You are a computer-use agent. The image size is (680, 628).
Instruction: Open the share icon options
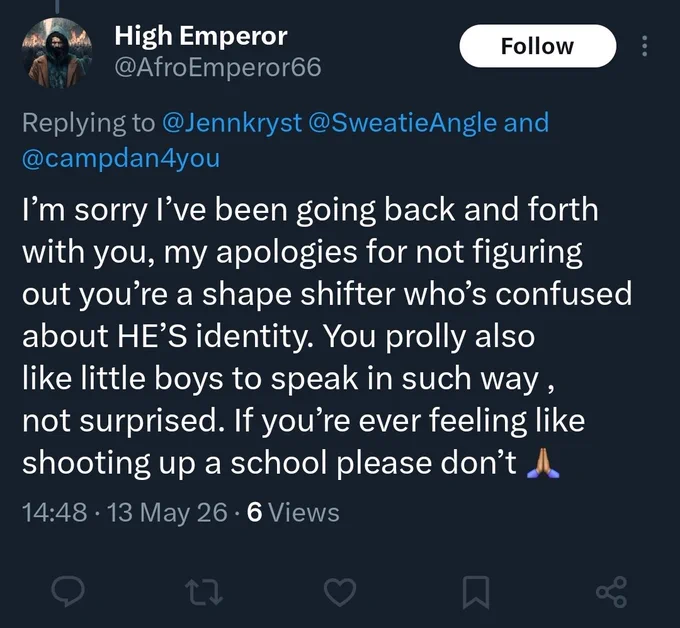coord(611,591)
